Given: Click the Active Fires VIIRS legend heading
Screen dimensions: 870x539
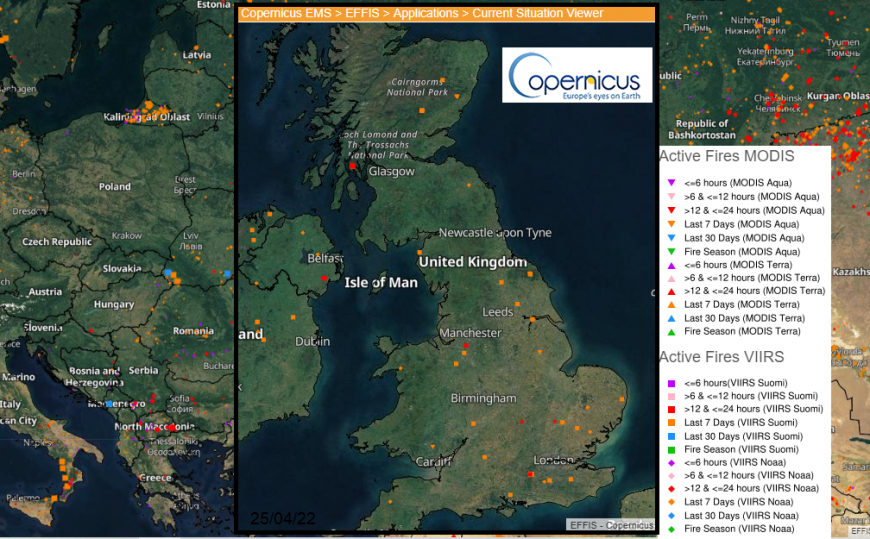Looking at the screenshot, I should (722, 357).
